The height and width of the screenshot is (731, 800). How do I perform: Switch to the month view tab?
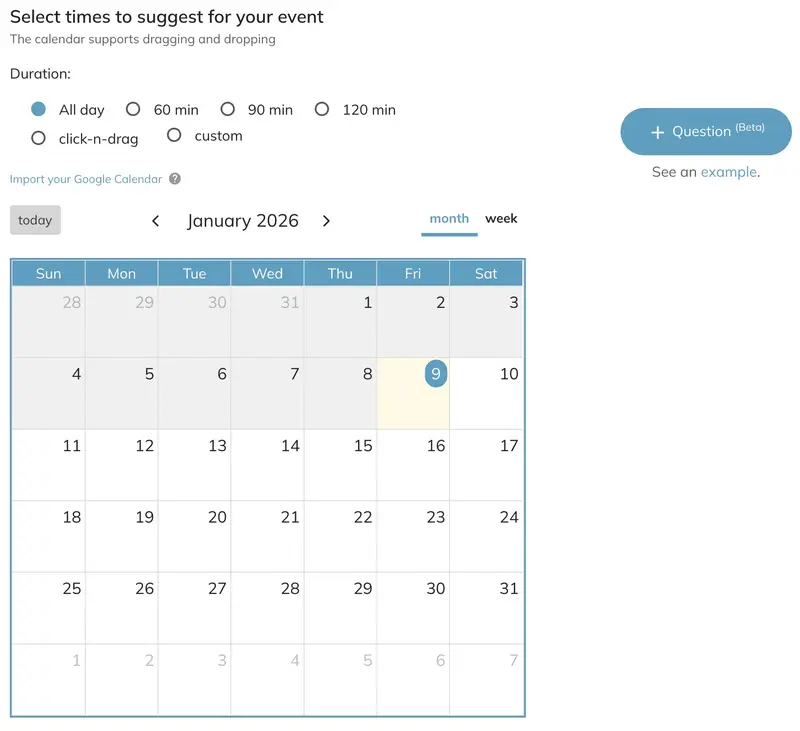click(x=449, y=219)
